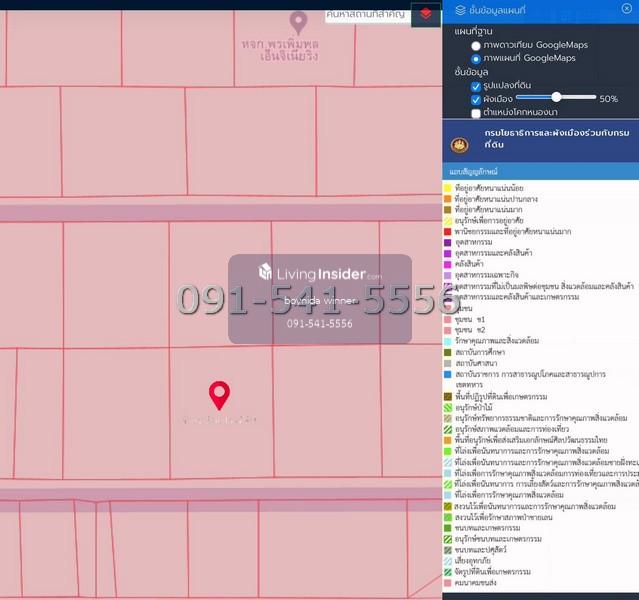Screen dimensions: 639x600
Task: Click the red location pin marker
Action: click(x=219, y=395)
